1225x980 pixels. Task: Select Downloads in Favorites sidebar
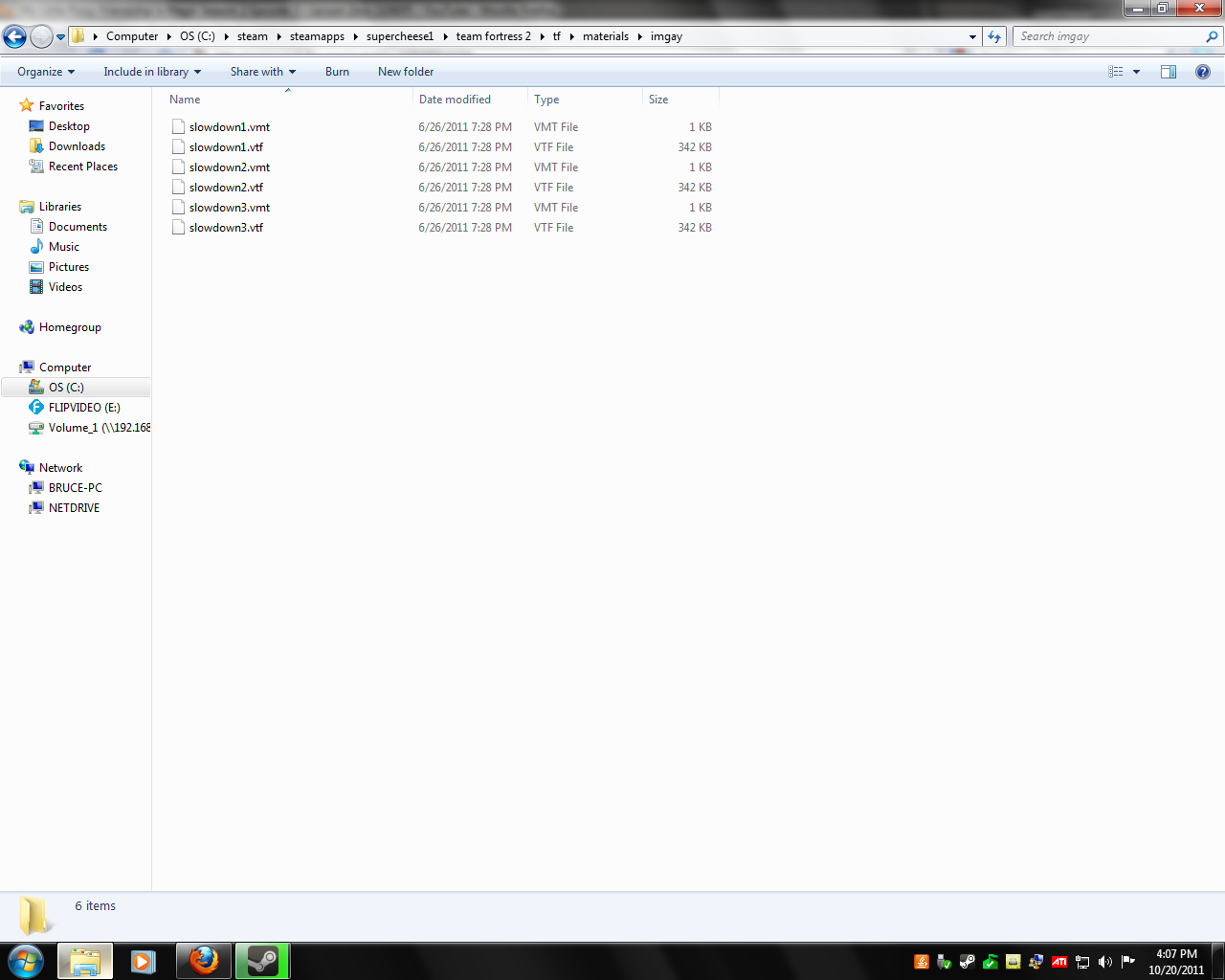tap(77, 146)
